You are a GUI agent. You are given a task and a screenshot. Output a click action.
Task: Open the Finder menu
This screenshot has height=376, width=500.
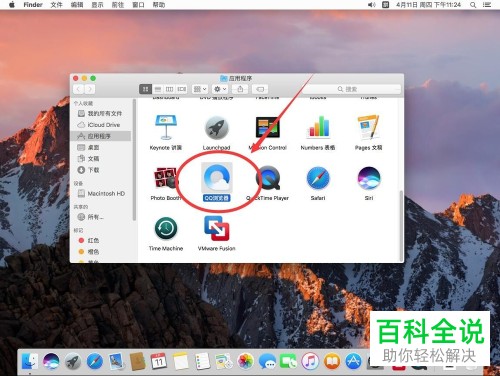click(33, 5)
